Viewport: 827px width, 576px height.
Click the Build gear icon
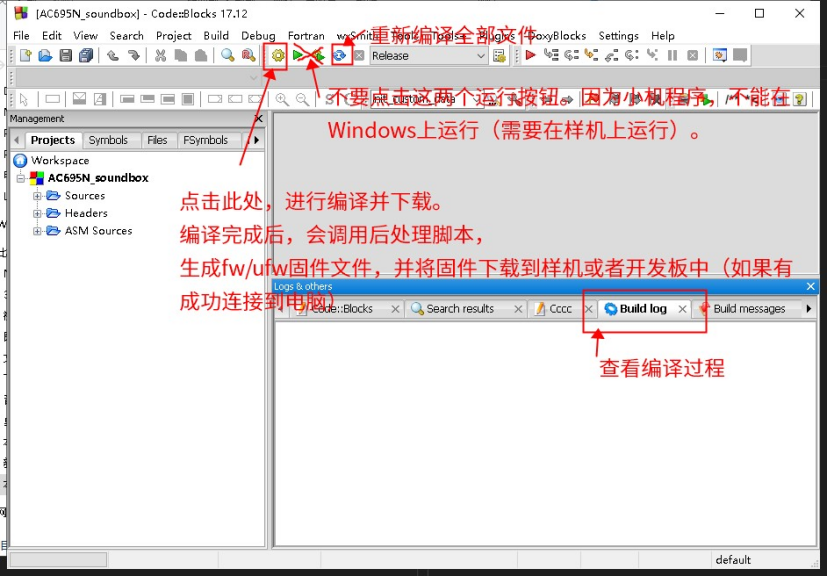click(277, 55)
